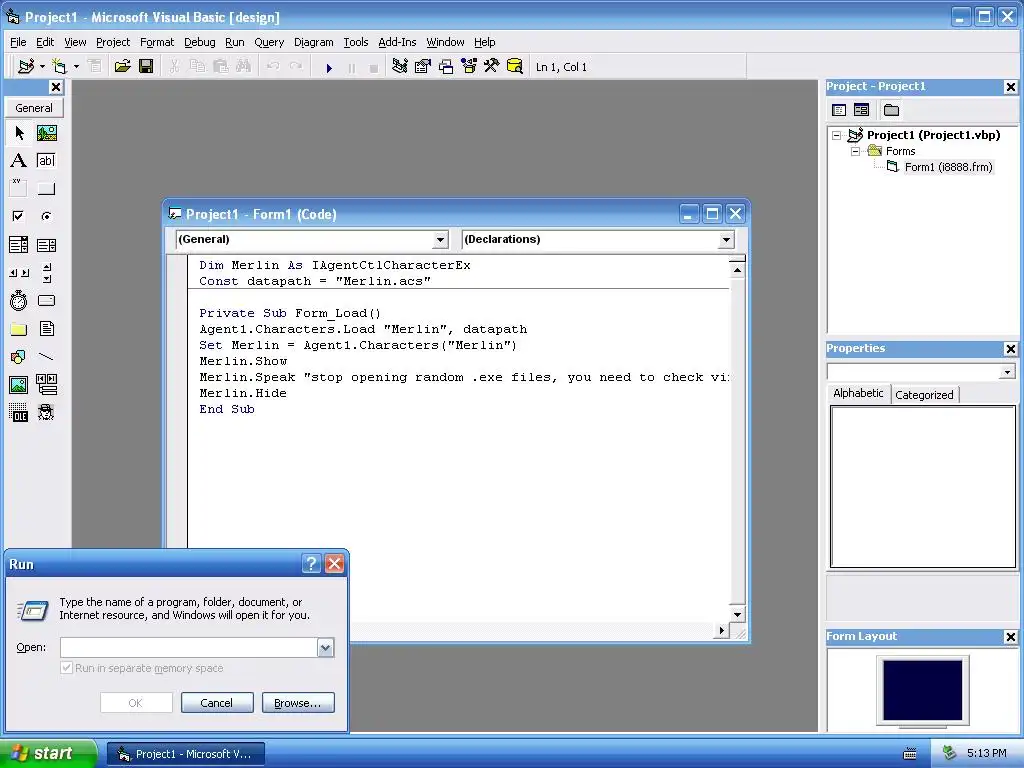The width and height of the screenshot is (1024, 768).
Task: Click View Object icon in Project panel
Action: (x=862, y=110)
